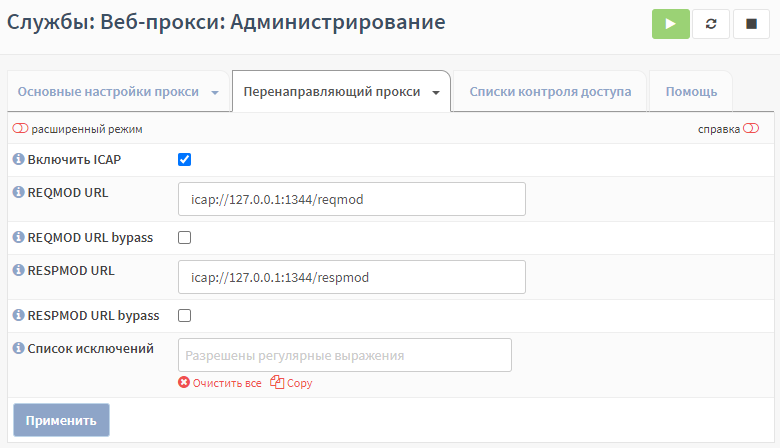Expand Перенаправляющий прокси dropdown arrow
Screen dimensions: 780x448
pyautogui.click(x=436, y=92)
